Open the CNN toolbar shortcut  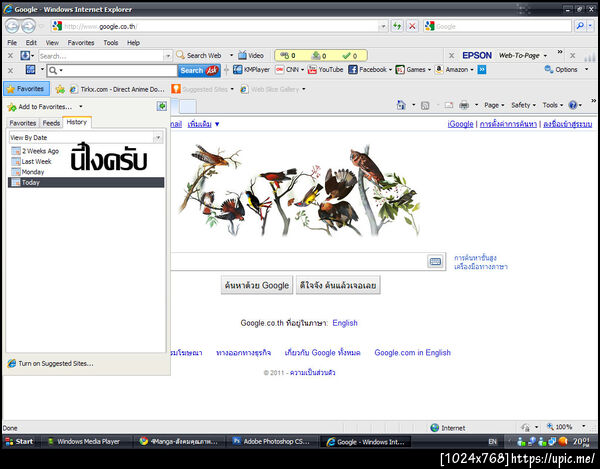click(x=290, y=70)
